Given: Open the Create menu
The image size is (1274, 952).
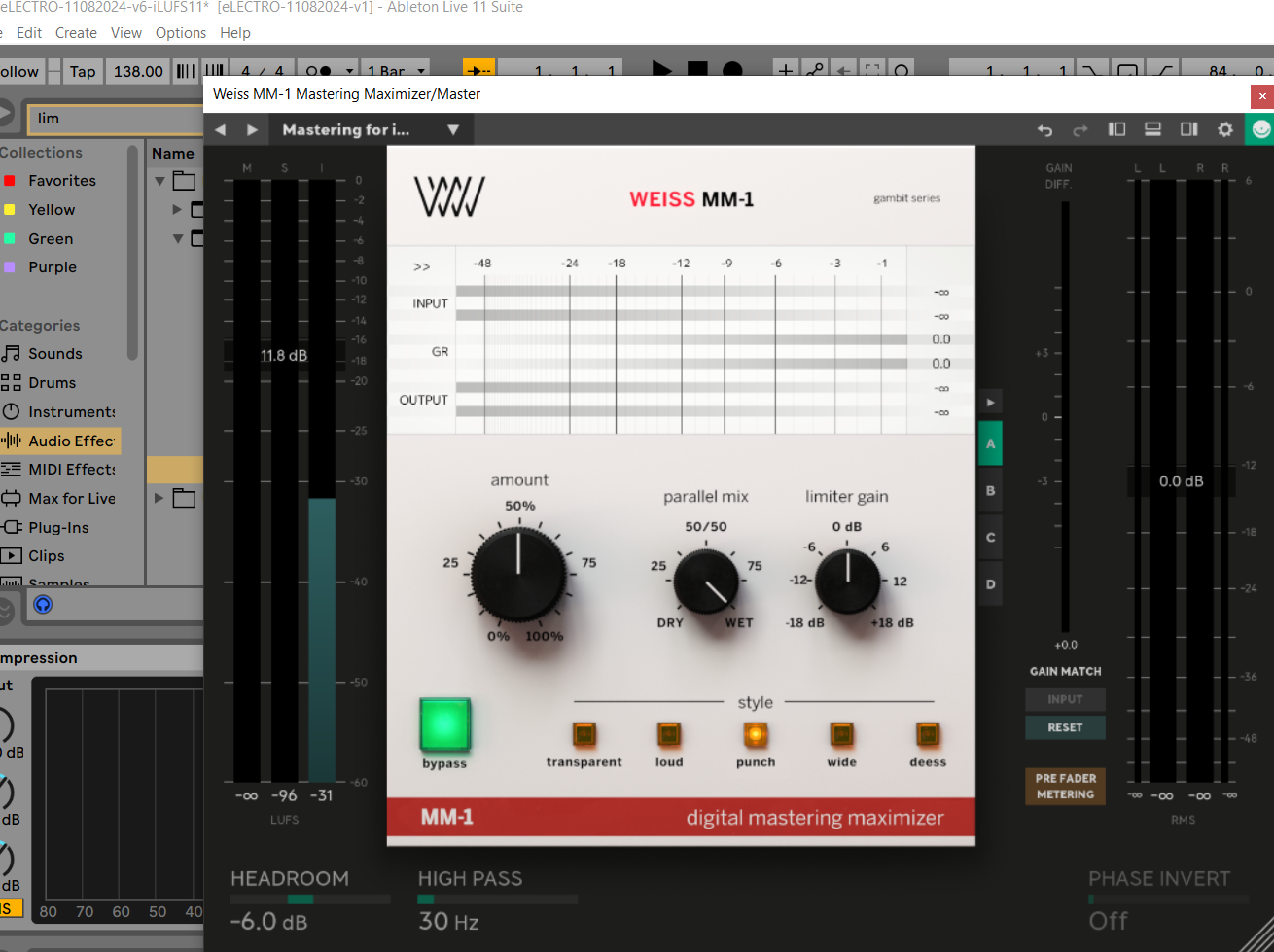Looking at the screenshot, I should point(76,33).
